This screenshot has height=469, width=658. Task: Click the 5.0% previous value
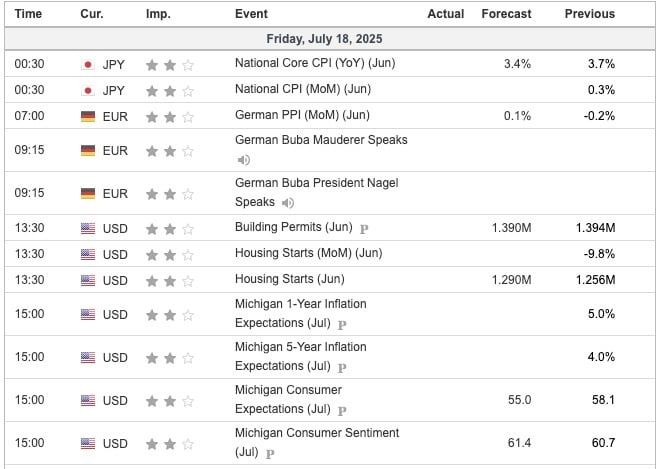(601, 314)
